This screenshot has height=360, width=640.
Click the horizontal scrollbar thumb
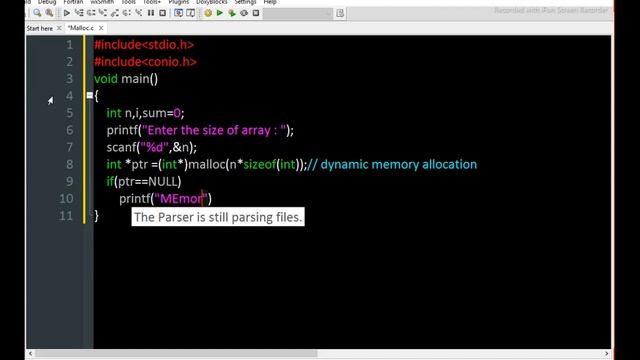[176, 353]
